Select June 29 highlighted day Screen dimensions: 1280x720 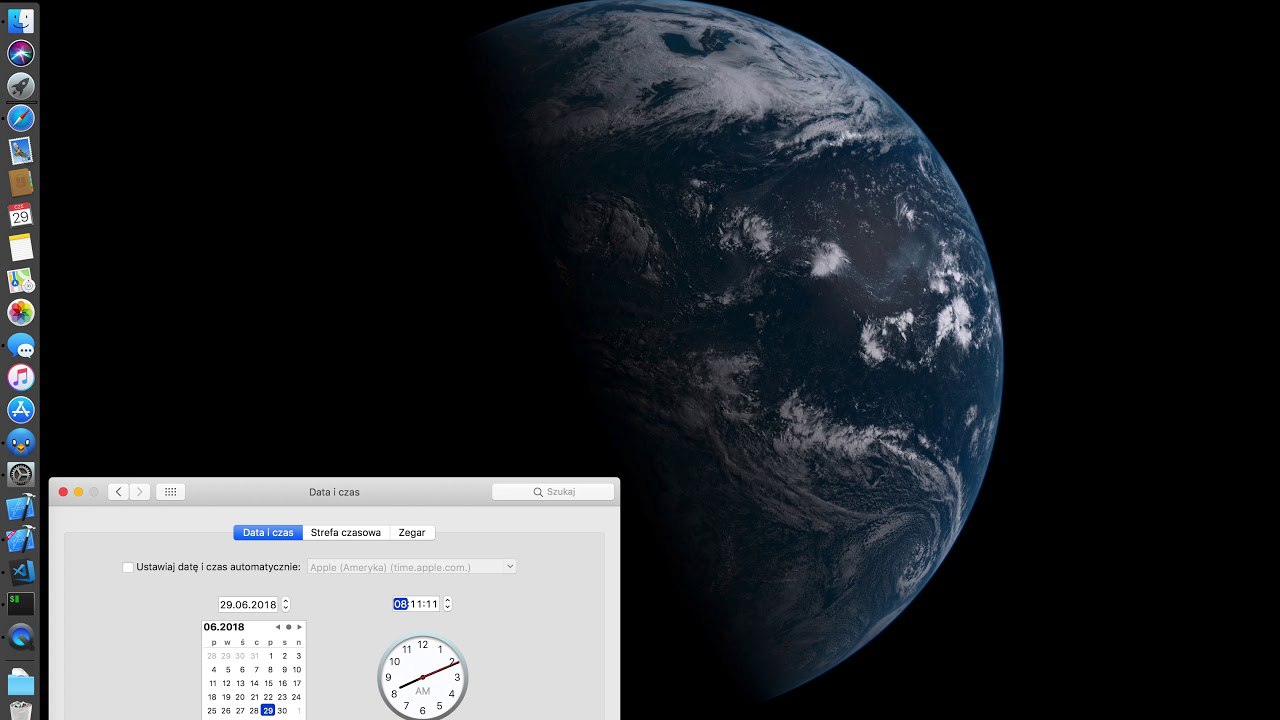tap(268, 711)
